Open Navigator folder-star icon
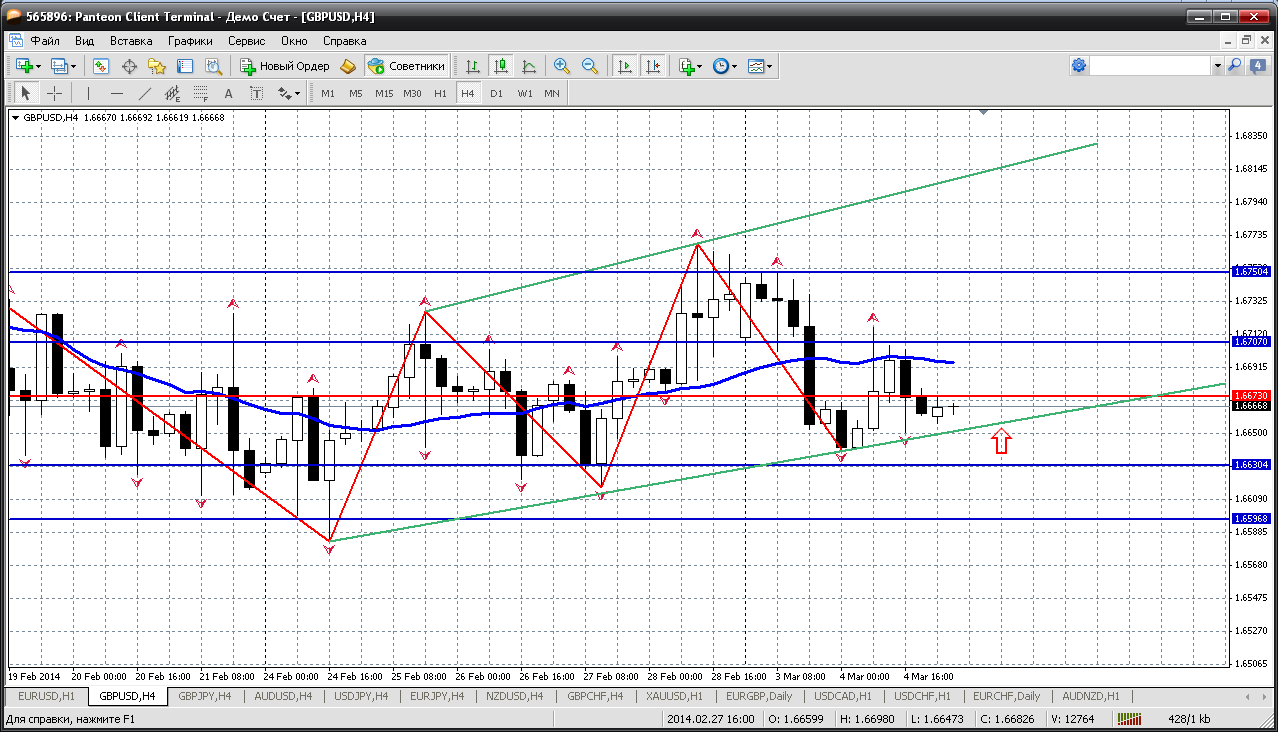The image size is (1278, 732). click(x=157, y=66)
